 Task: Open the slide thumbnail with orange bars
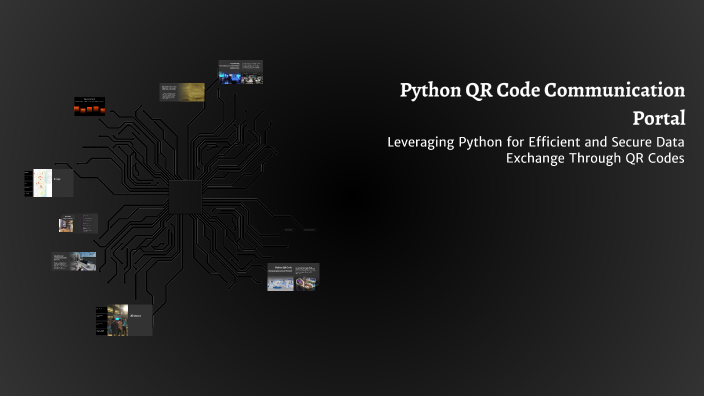[x=89, y=106]
